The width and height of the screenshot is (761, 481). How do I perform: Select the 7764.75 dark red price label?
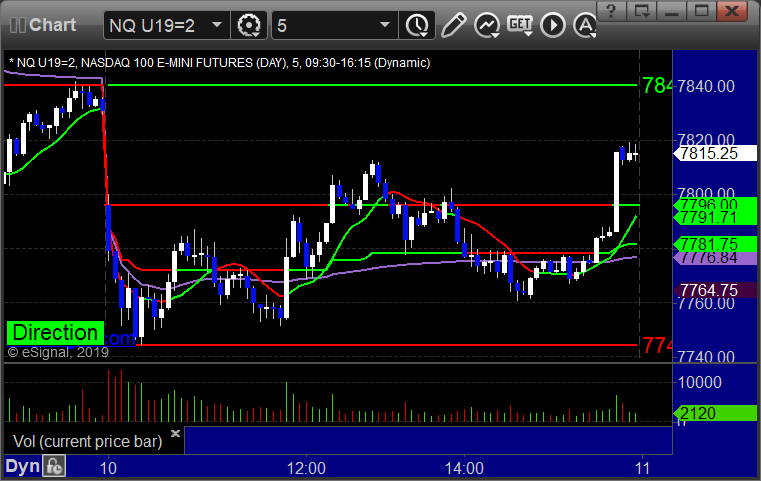(715, 290)
